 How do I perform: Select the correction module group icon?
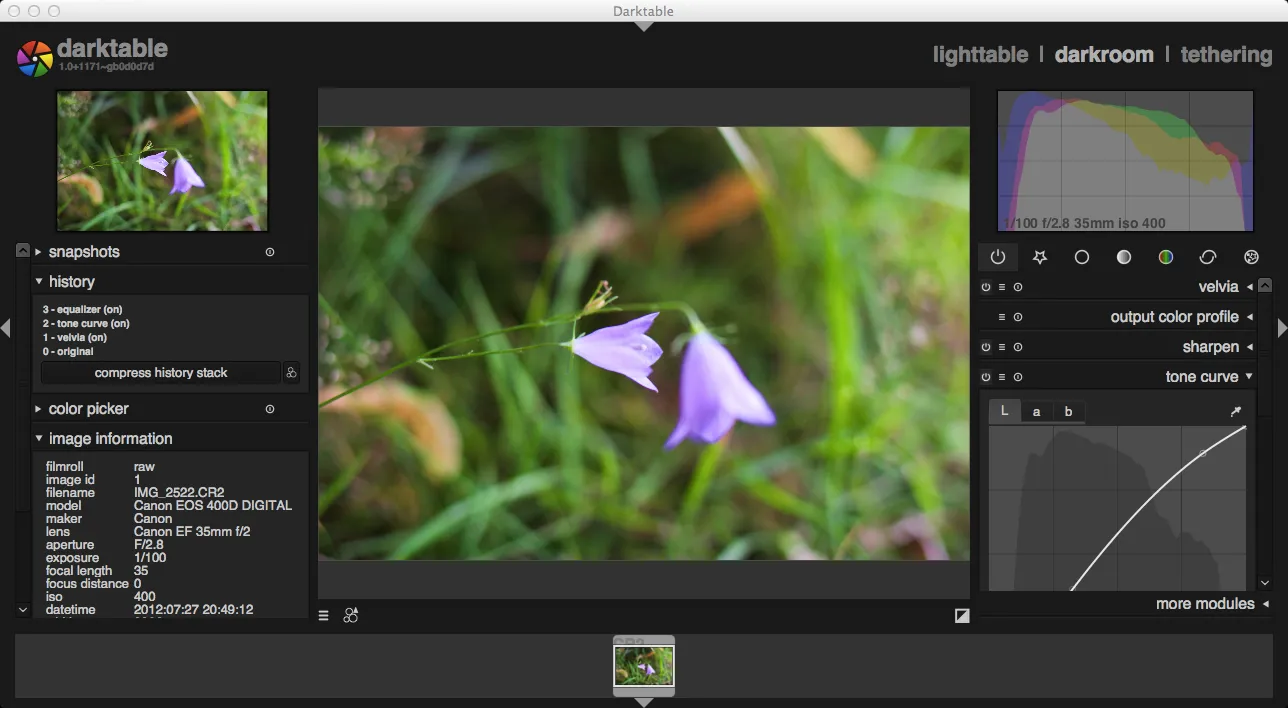click(1207, 257)
